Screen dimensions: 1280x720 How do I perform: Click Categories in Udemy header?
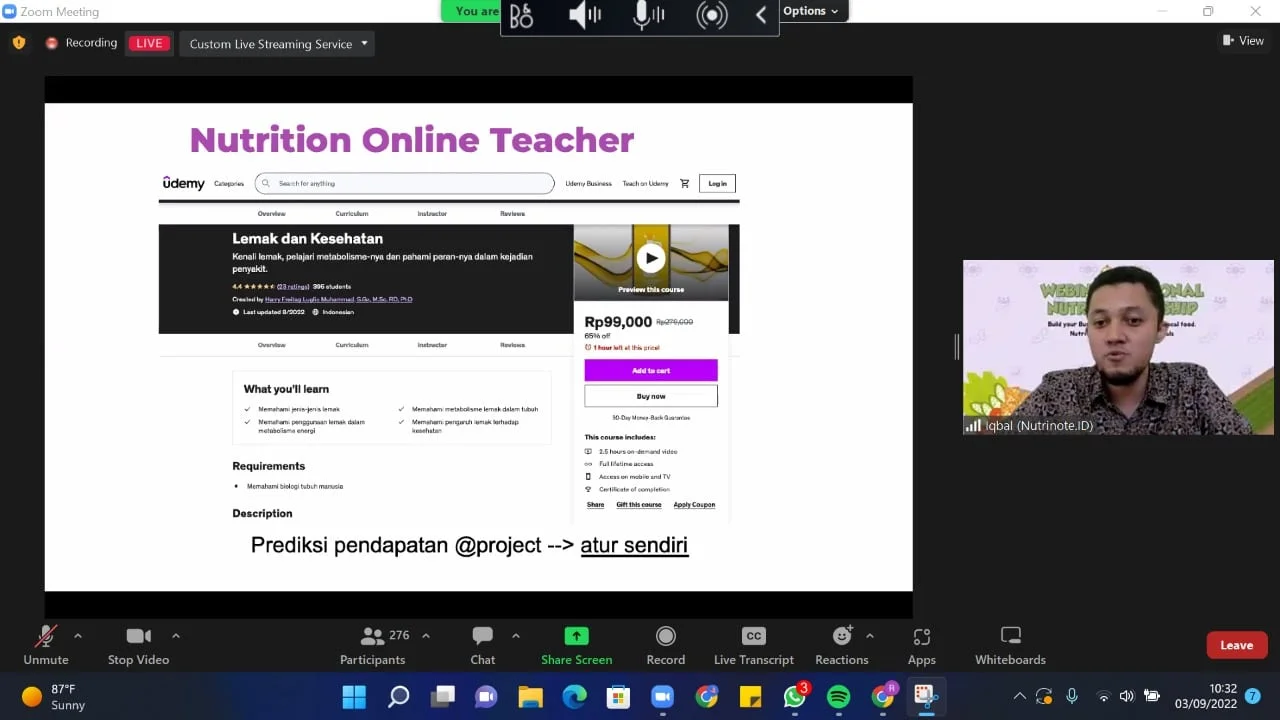pyautogui.click(x=229, y=184)
